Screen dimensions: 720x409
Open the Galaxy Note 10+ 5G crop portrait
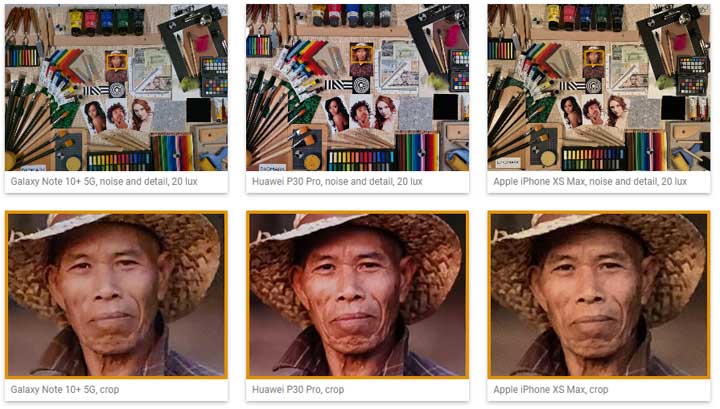116,295
